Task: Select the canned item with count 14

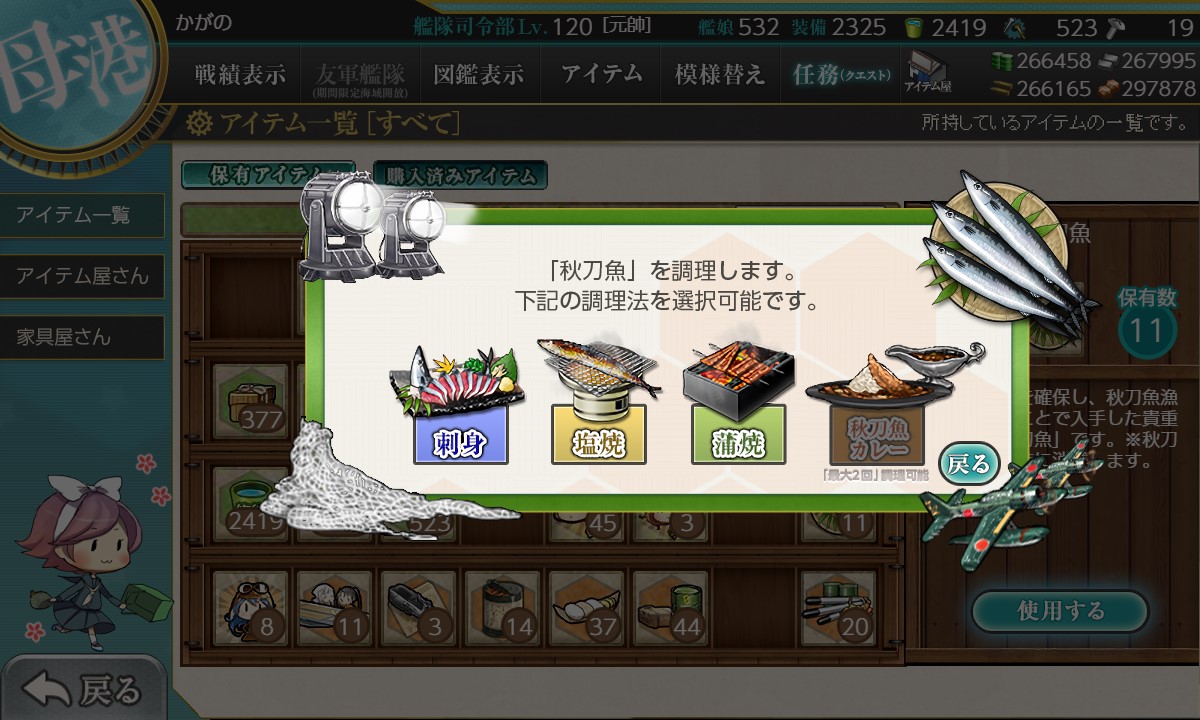Action: coord(502,608)
